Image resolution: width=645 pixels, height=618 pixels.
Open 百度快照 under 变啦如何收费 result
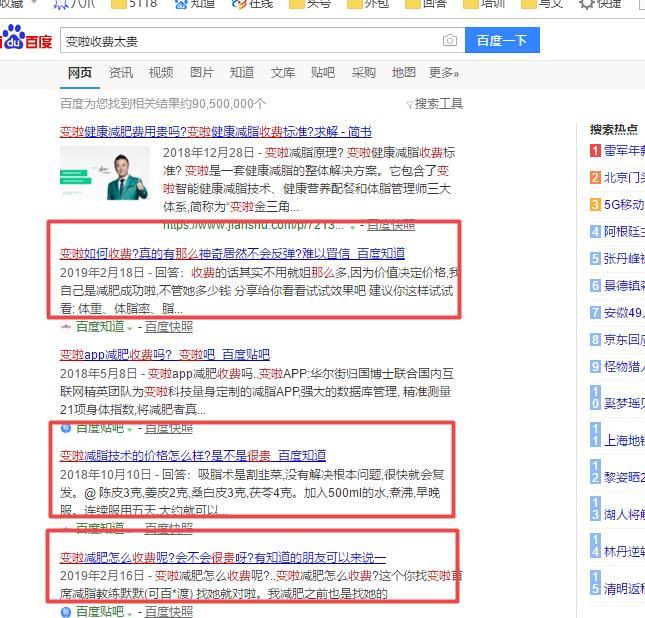click(x=169, y=327)
